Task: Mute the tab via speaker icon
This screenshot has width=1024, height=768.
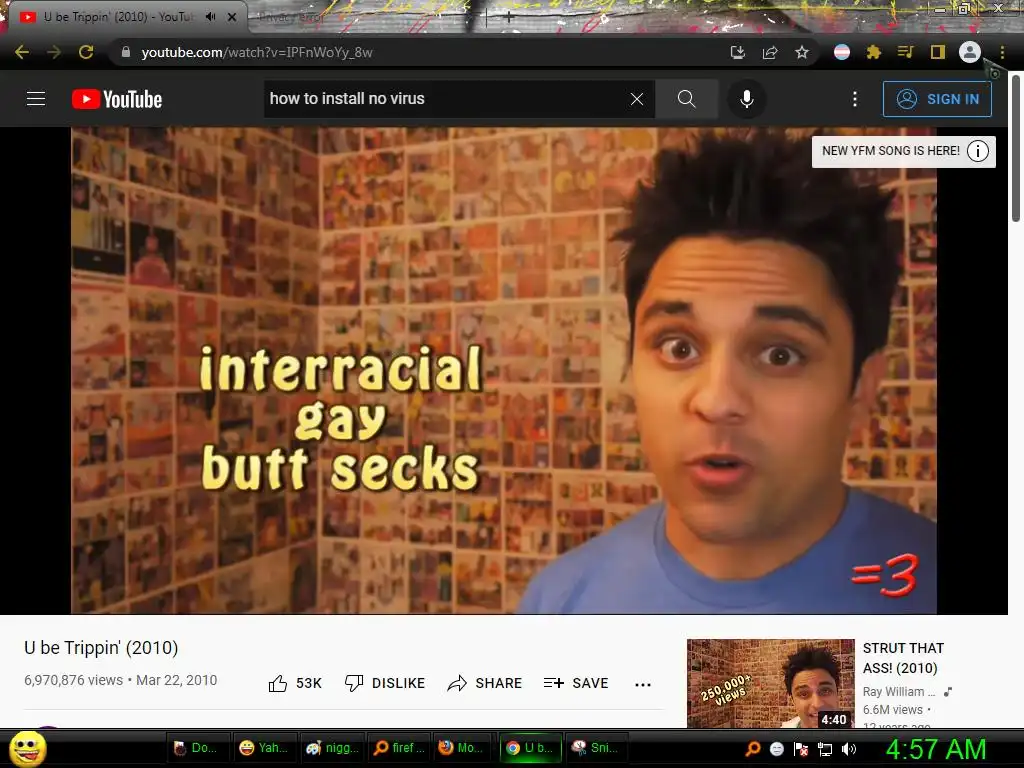Action: click(x=210, y=17)
